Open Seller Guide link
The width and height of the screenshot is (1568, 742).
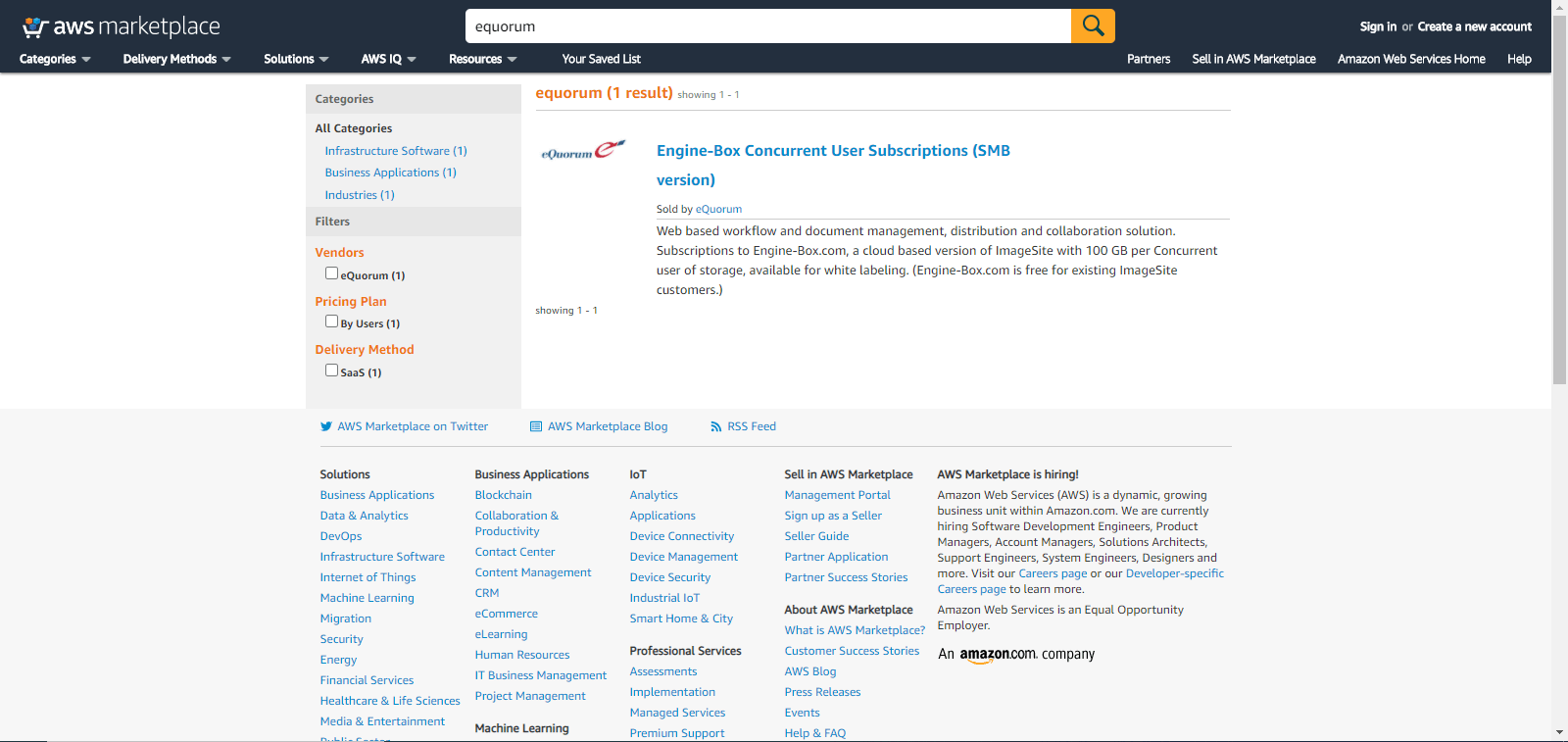tap(817, 536)
